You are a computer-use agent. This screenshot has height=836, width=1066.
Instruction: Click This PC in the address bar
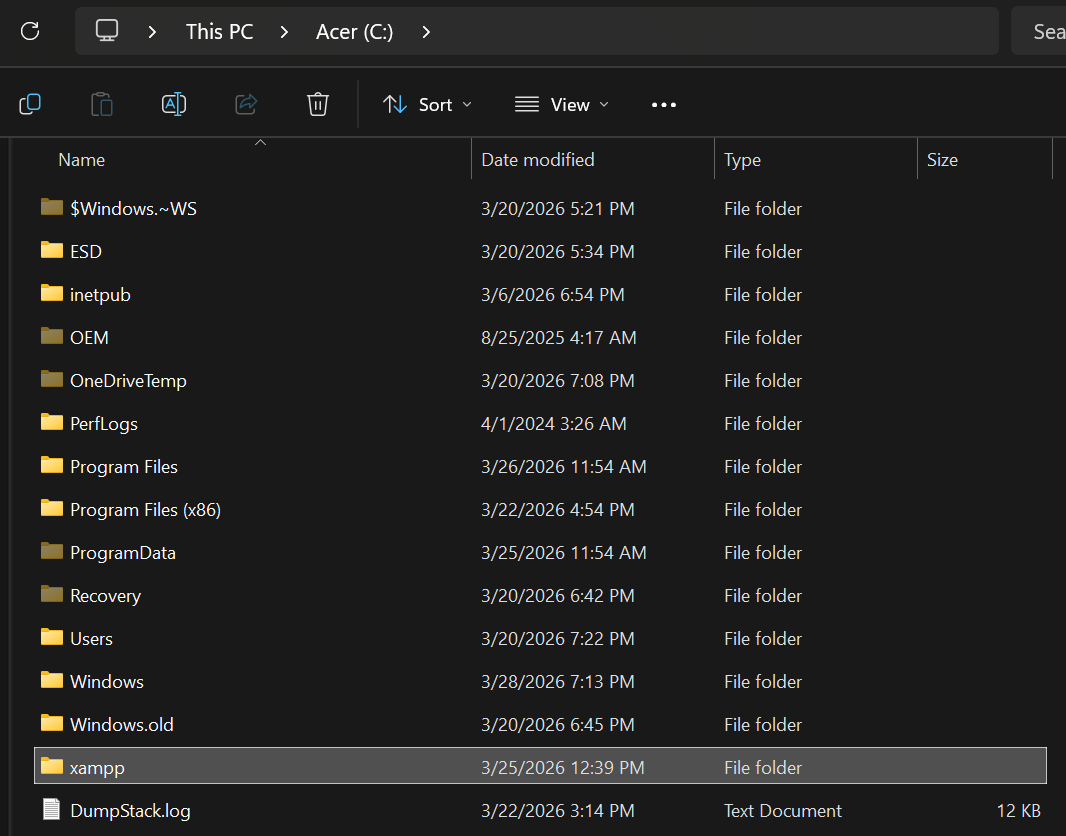click(220, 32)
